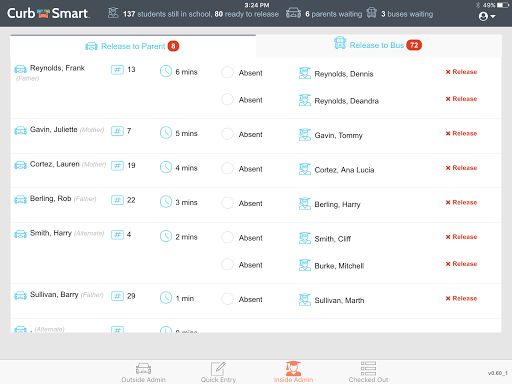
Task: Click the 6 parents waiting status text
Action: [x=334, y=14]
